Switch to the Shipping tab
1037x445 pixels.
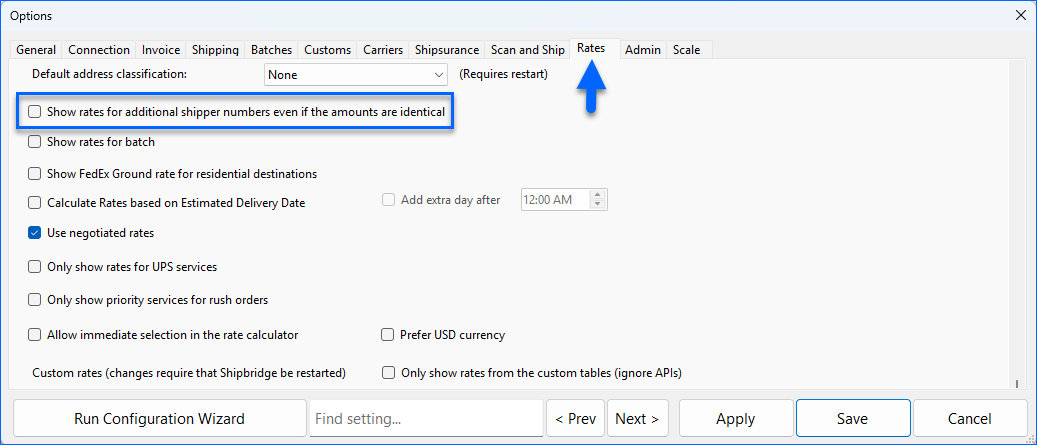215,50
